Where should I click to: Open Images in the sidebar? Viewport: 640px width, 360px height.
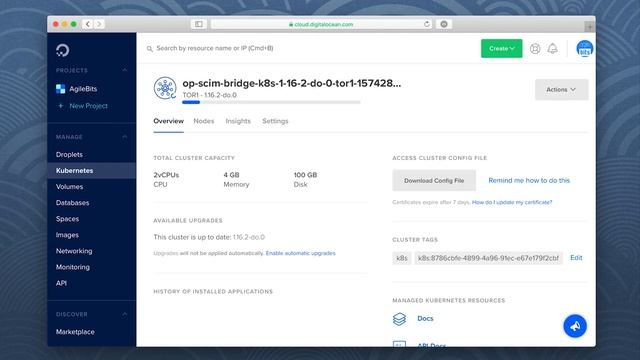click(x=67, y=235)
